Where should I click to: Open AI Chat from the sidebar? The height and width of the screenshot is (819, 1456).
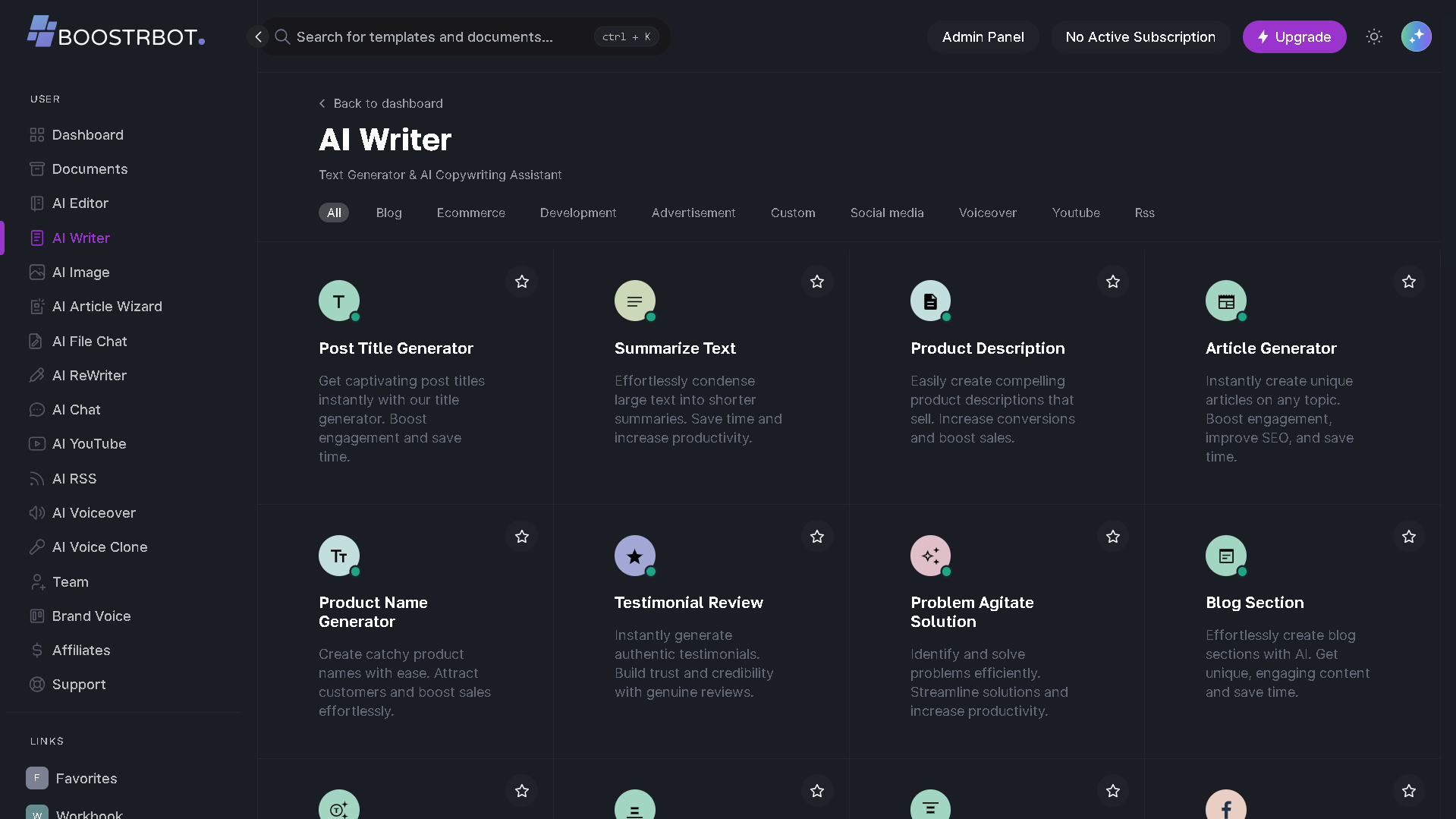[x=64, y=410]
